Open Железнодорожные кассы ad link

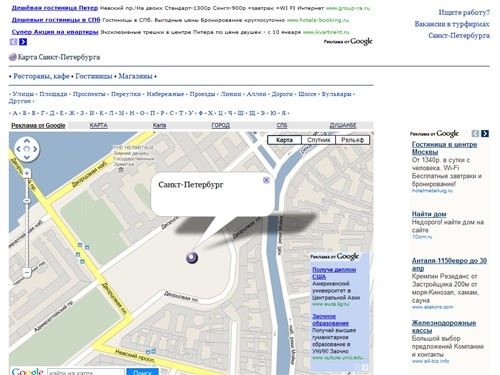(444, 327)
